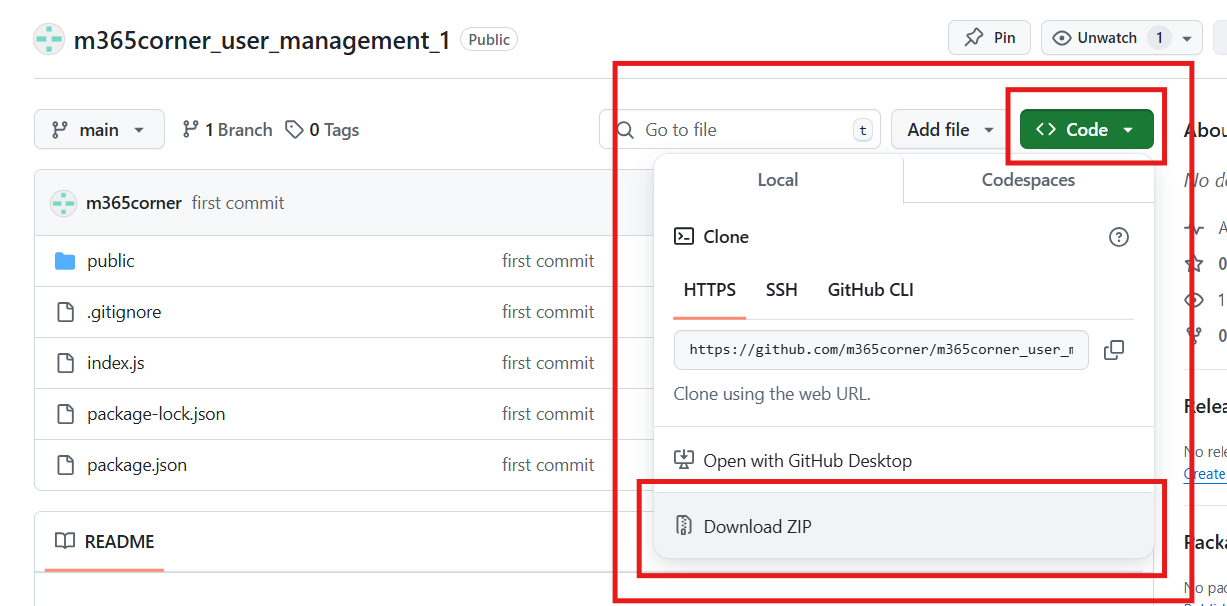Open the .gitignore file

click(x=124, y=312)
